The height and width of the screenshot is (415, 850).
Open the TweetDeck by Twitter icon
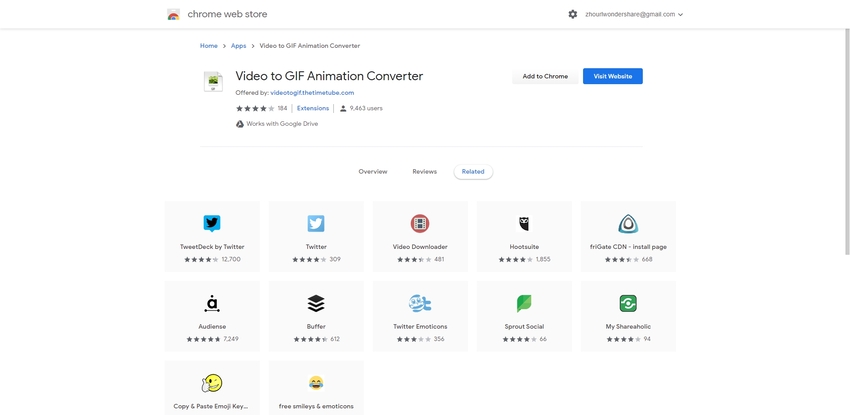tap(212, 223)
